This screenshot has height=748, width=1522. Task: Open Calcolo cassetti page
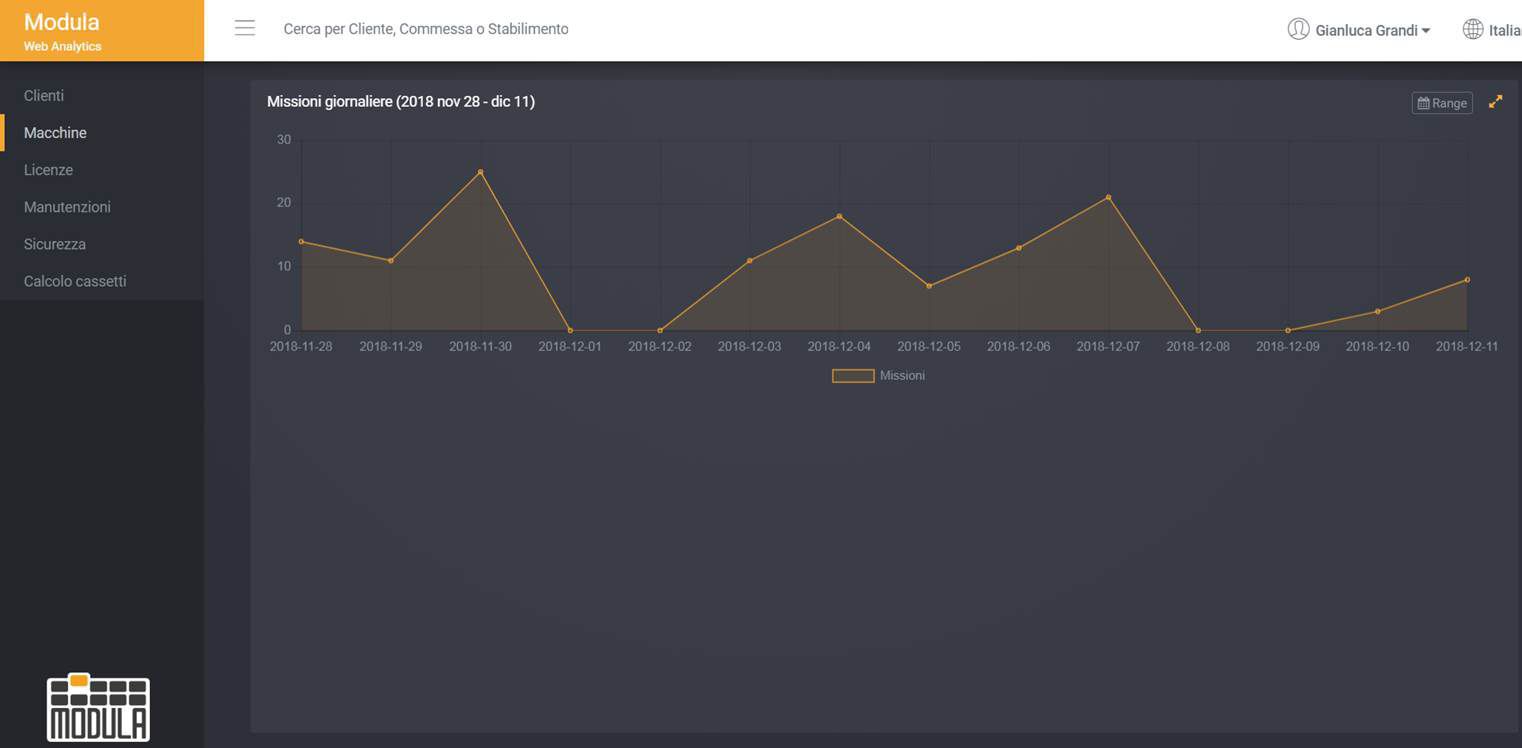pos(75,281)
